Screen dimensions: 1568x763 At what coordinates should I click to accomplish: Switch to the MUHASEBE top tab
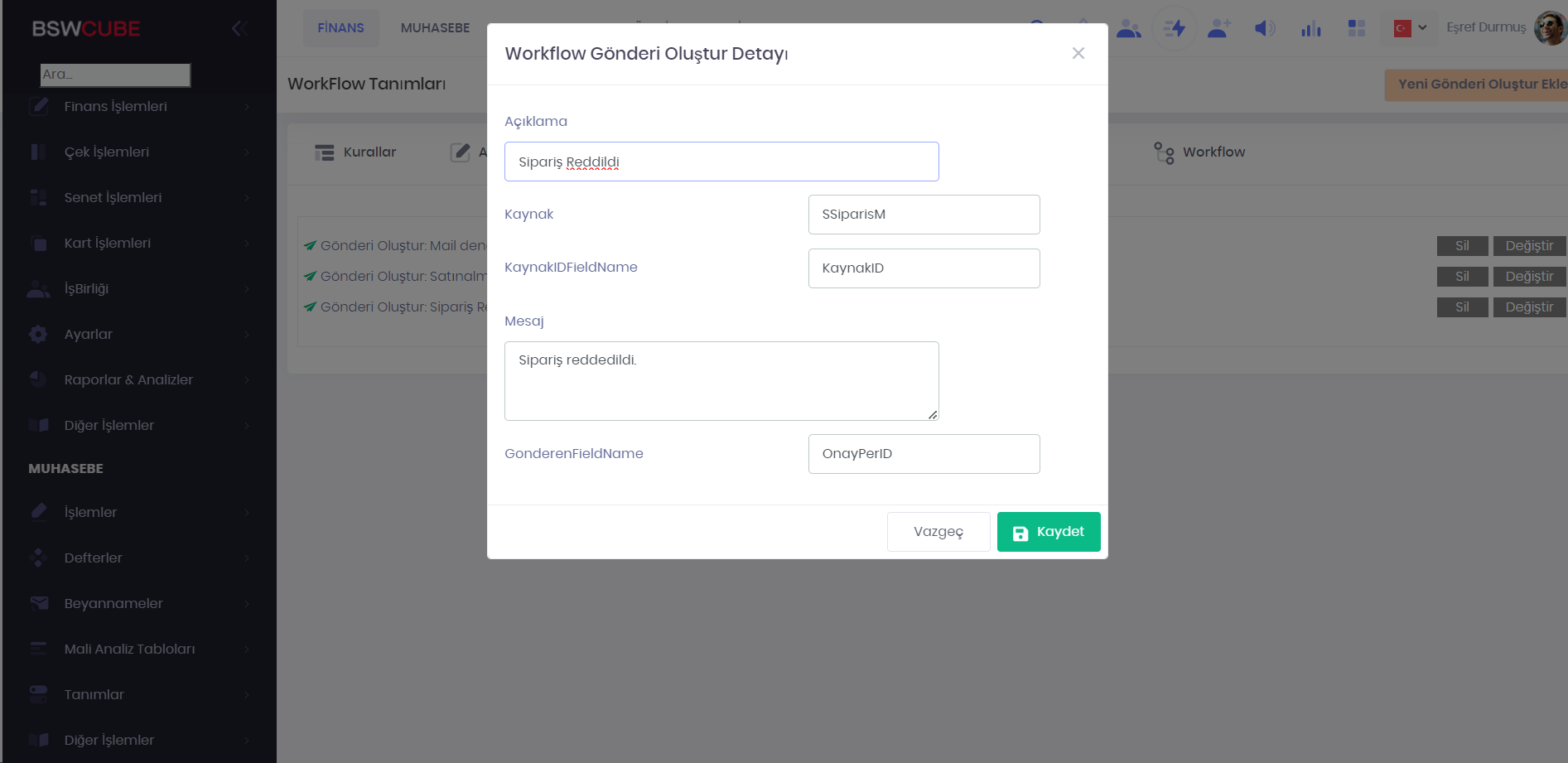435,28
